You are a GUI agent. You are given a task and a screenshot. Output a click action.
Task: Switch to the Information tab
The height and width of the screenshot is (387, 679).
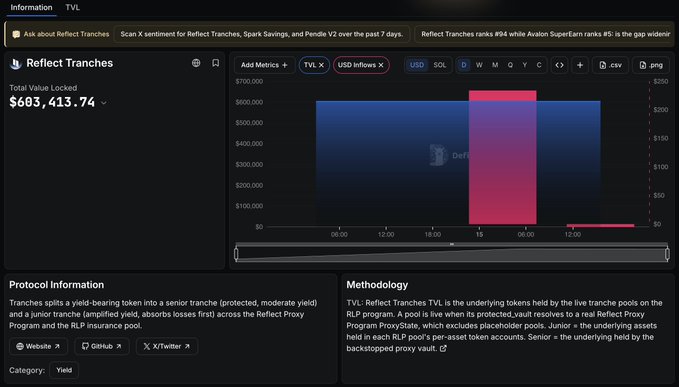click(31, 7)
